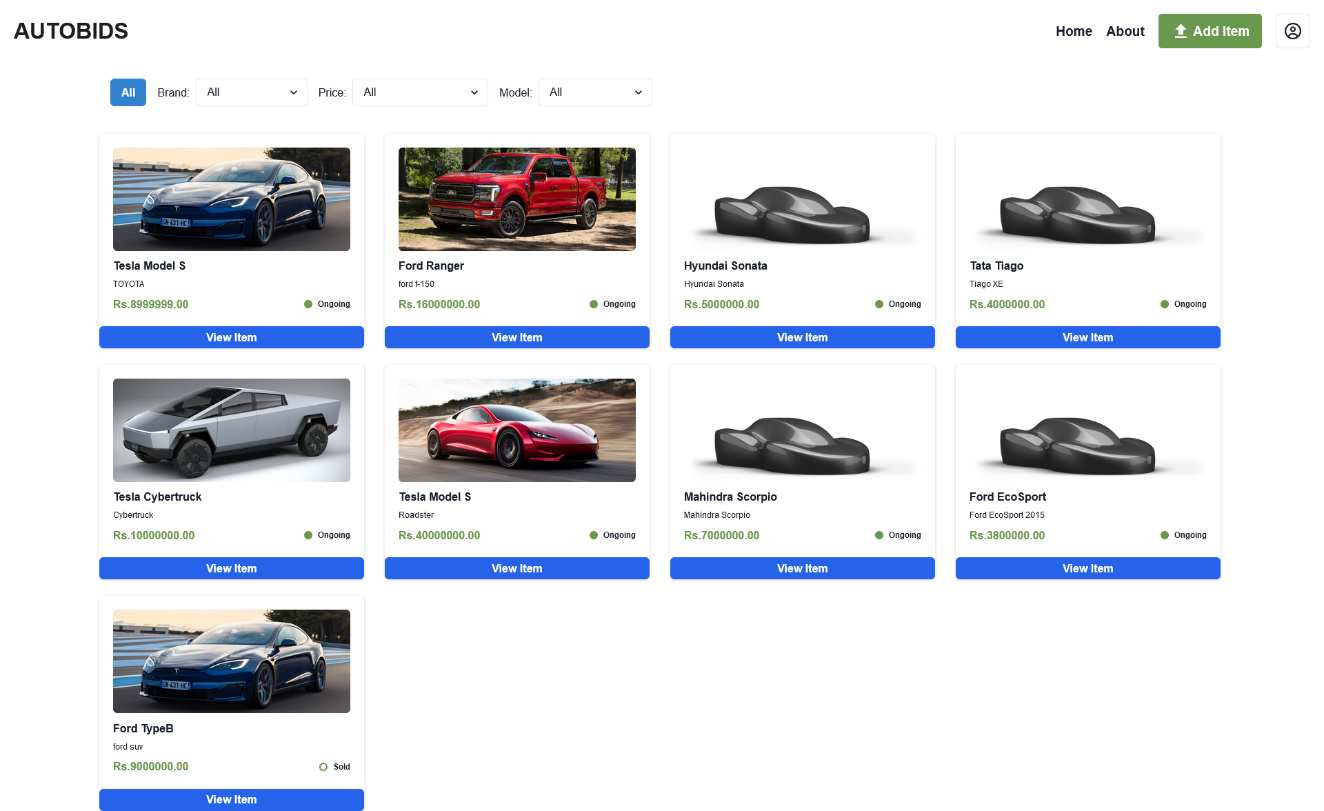Click the Ongoing status dot on Ford Ranger
Image resolution: width=1324 pixels, height=811 pixels.
(x=594, y=304)
